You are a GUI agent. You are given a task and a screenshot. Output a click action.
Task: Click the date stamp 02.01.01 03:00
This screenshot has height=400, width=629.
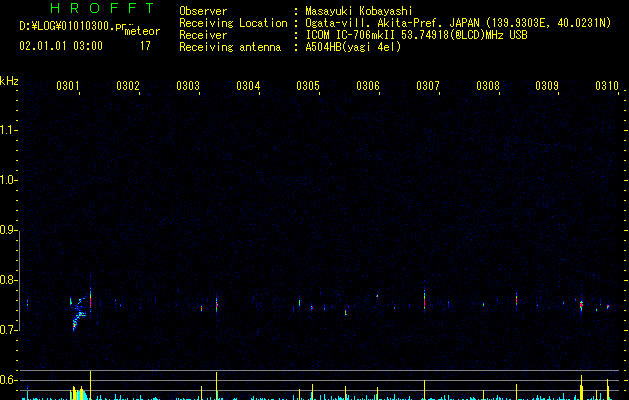click(x=61, y=46)
